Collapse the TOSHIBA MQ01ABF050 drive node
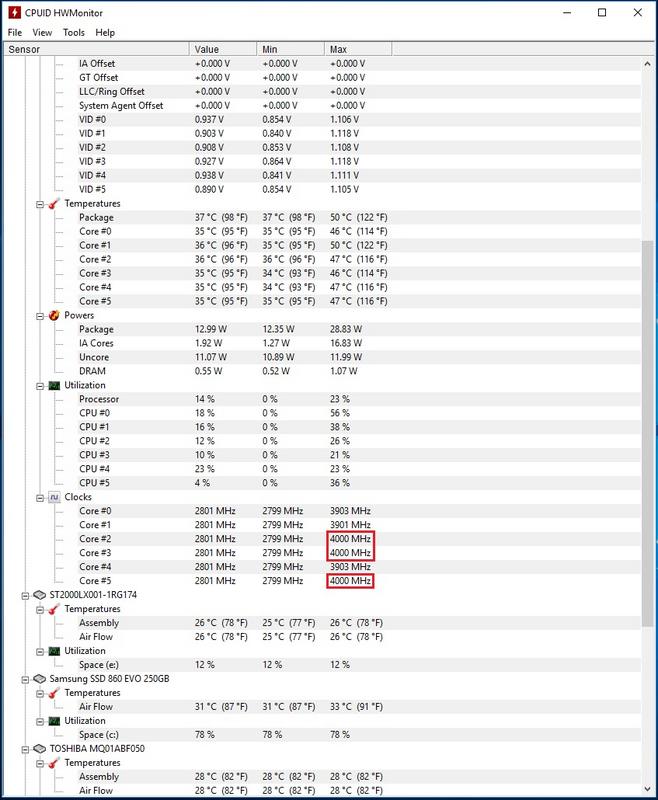 pos(25,749)
